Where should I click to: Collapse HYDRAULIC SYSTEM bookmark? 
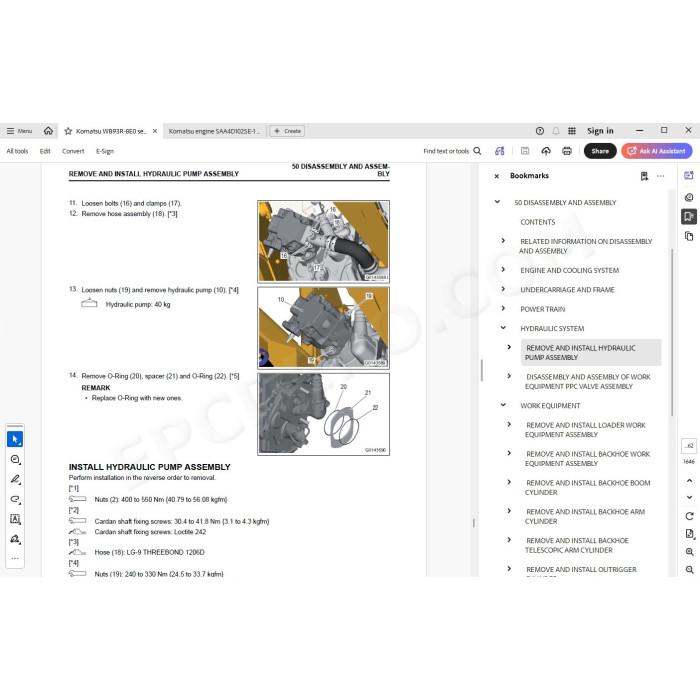(x=503, y=328)
